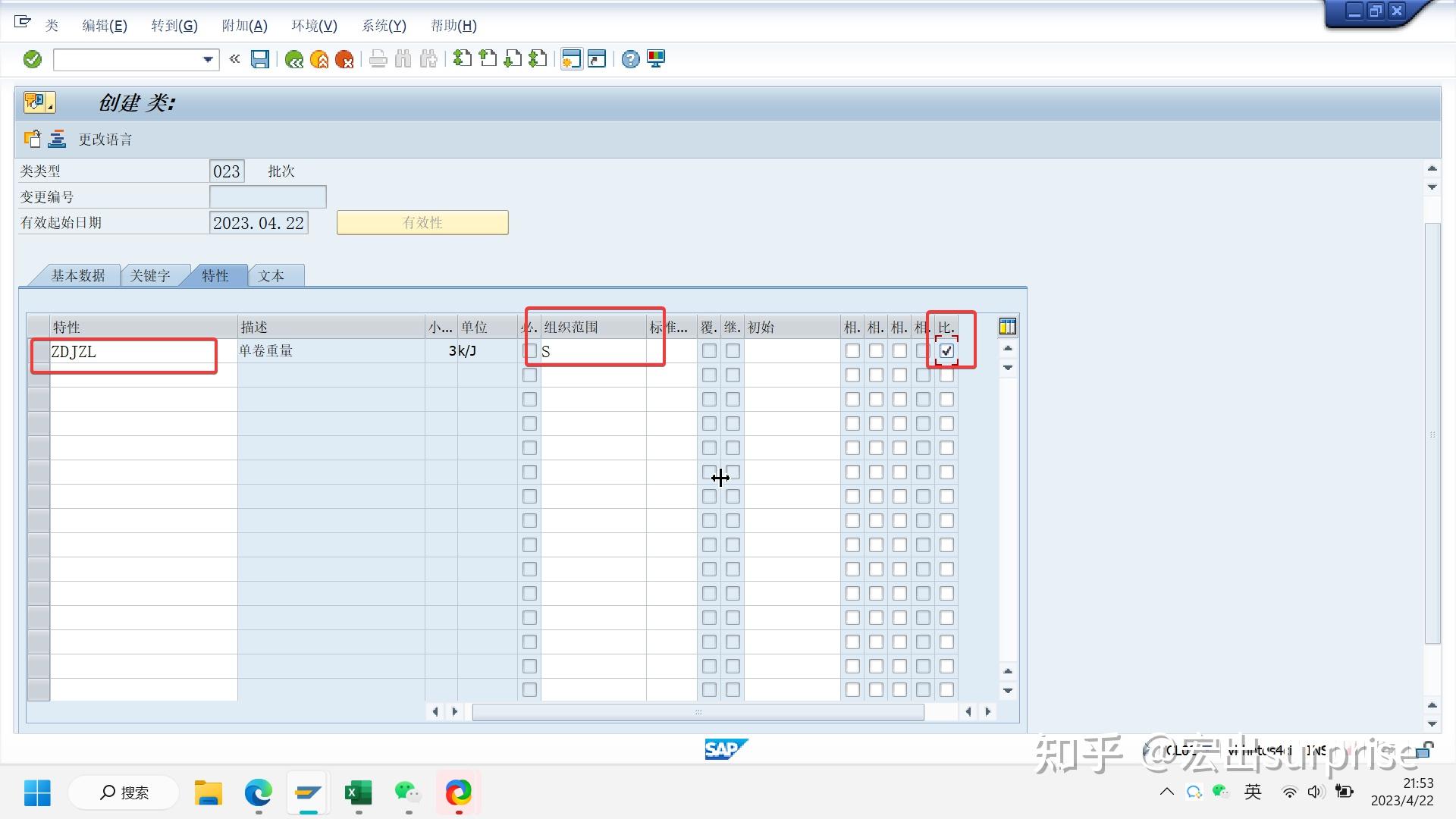Click the orange Exit arrow icon
Viewport: 1456px width, 819px height.
point(319,59)
